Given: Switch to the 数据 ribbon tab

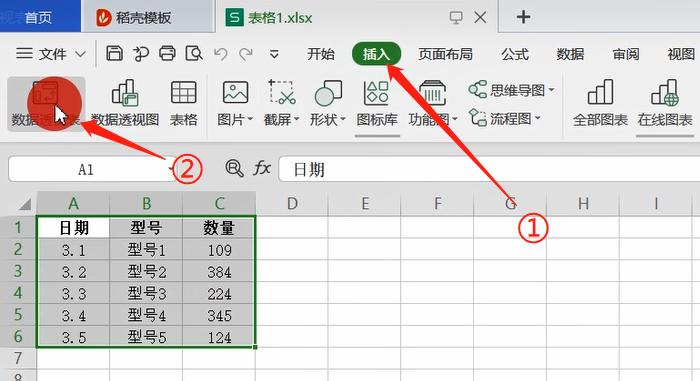Looking at the screenshot, I should pyautogui.click(x=570, y=54).
